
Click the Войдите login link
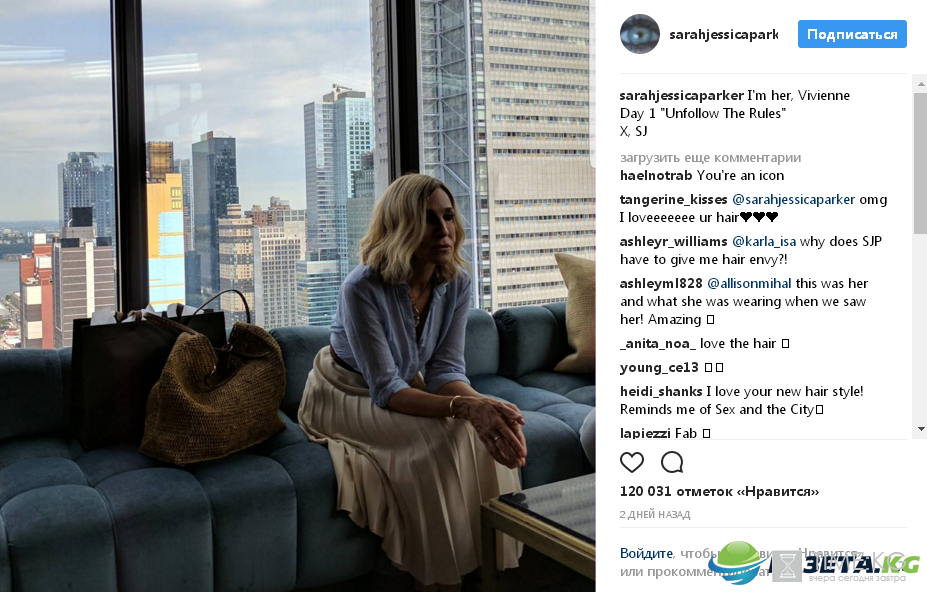tap(646, 554)
